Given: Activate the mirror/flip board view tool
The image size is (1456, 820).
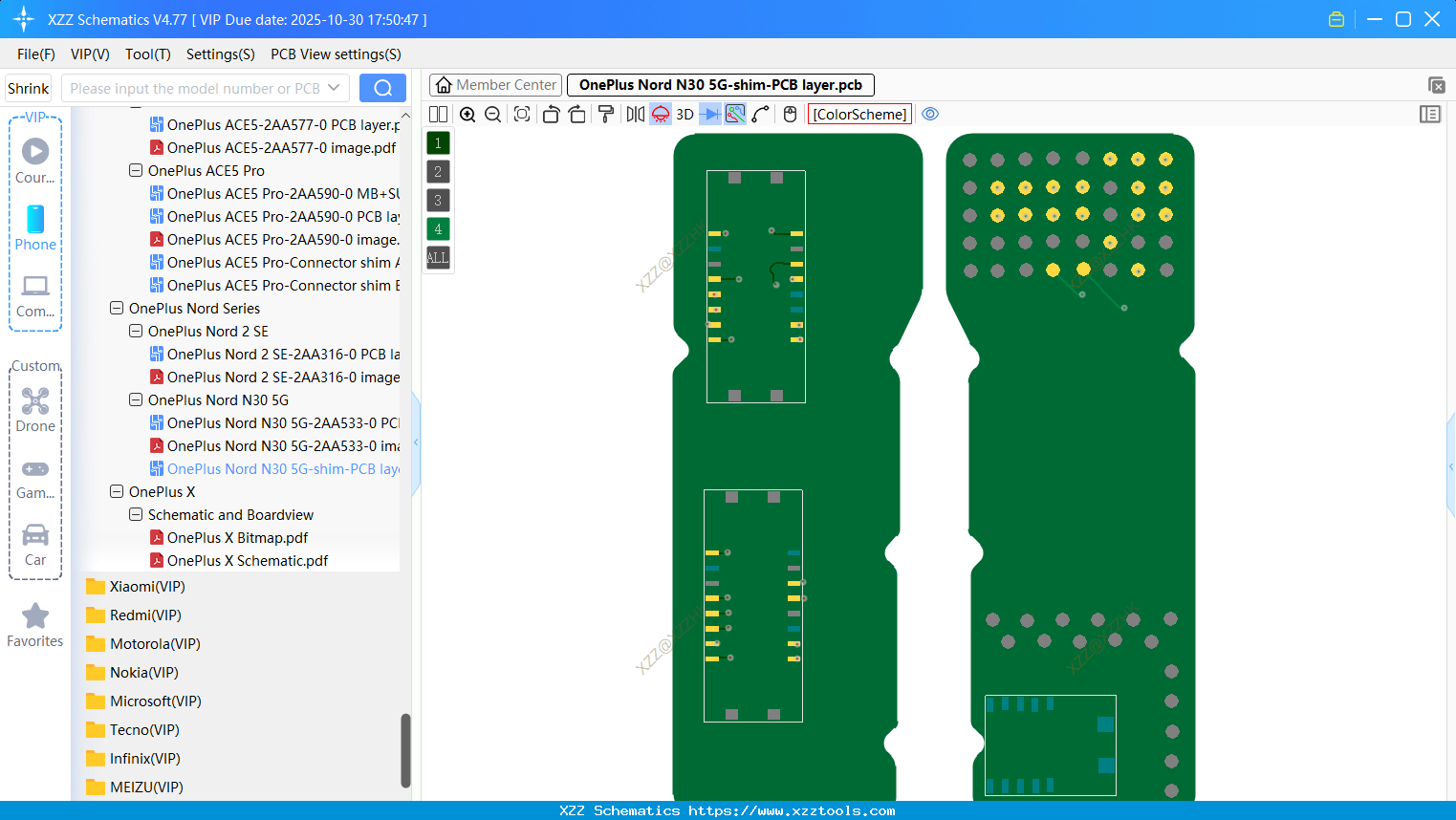Looking at the screenshot, I should coord(636,114).
